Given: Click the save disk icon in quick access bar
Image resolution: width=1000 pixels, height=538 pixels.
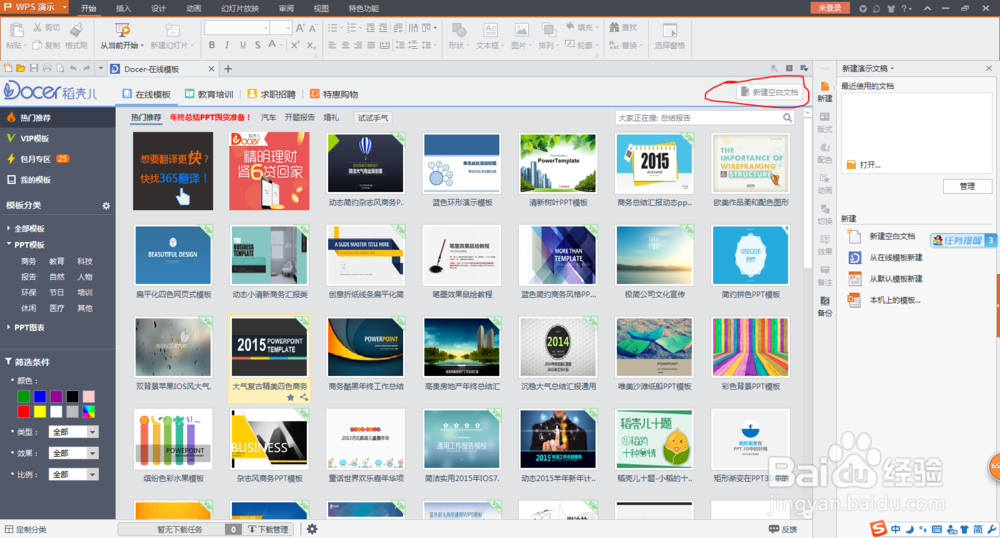Looking at the screenshot, I should (x=34, y=68).
